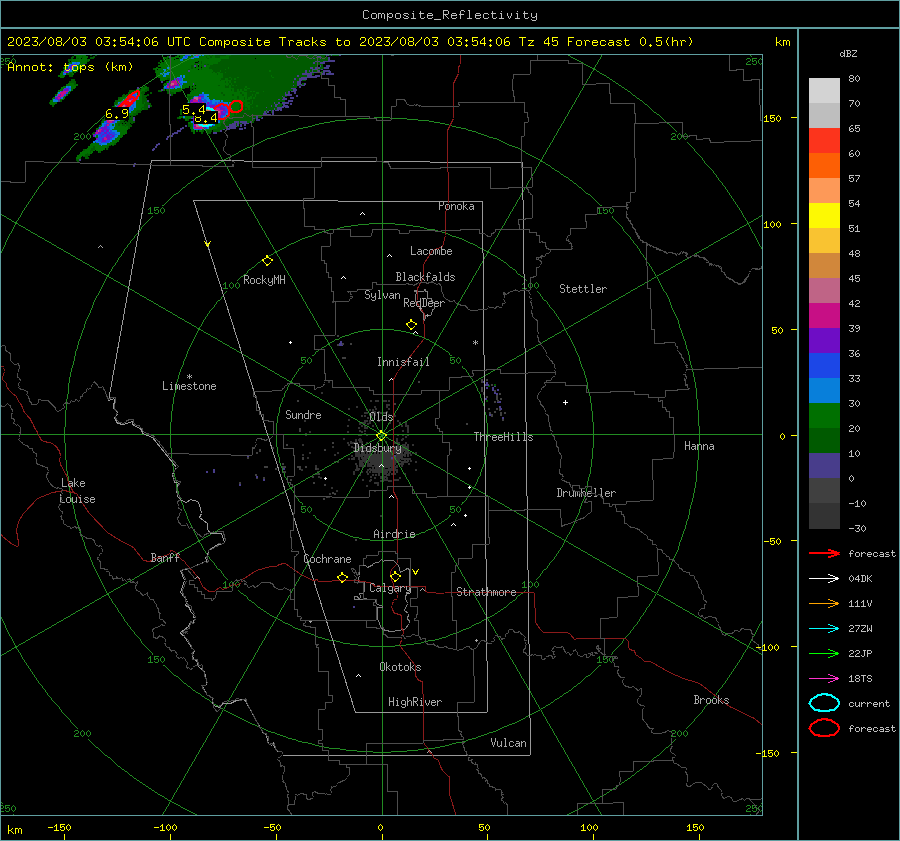
Task: Click the Drumheller map label
Action: tap(586, 493)
